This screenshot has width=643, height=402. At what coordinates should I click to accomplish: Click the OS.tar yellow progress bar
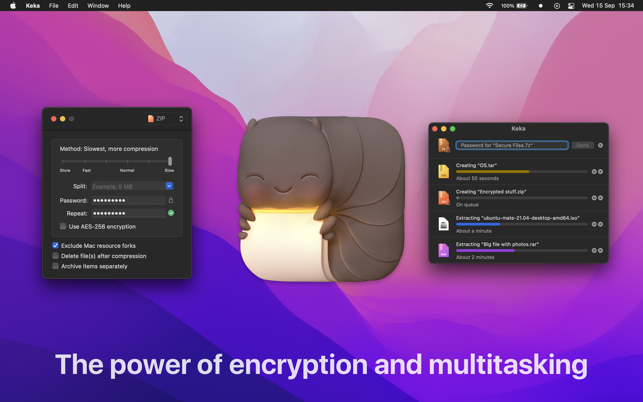click(522, 171)
